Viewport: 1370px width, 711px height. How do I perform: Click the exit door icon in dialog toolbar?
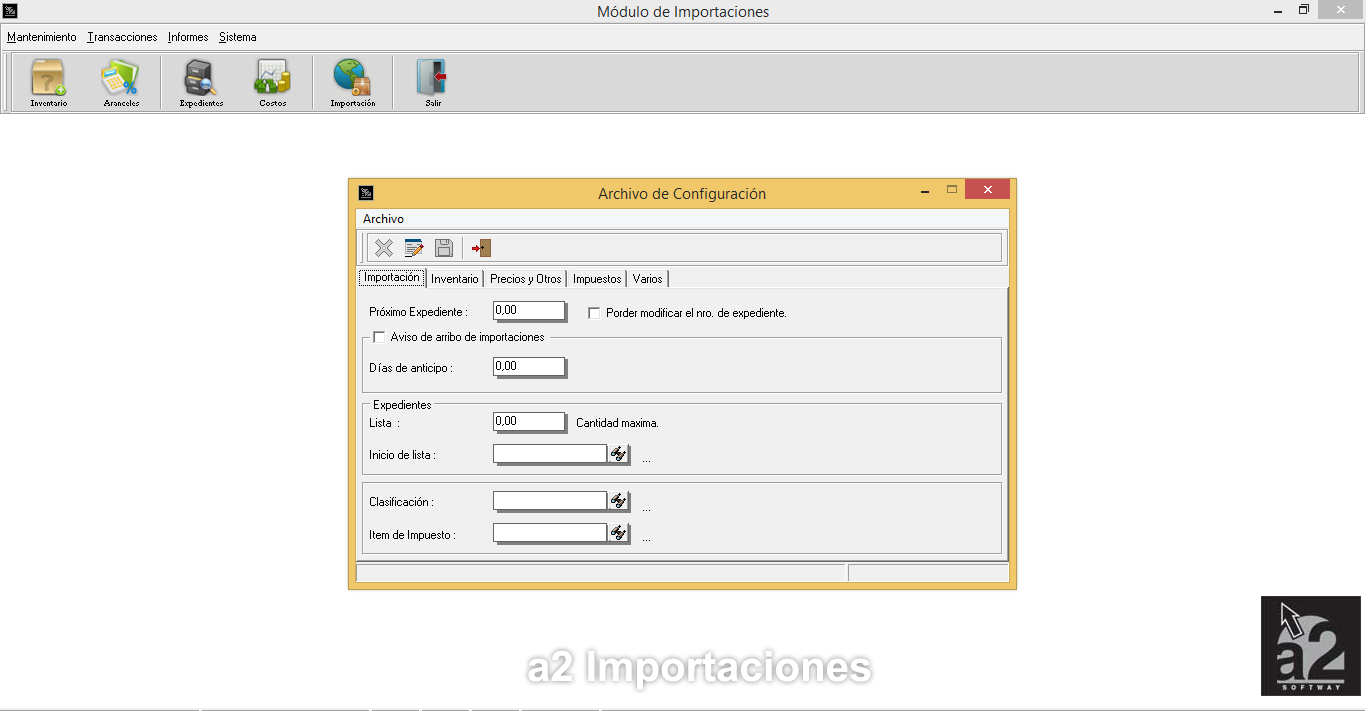tap(481, 248)
